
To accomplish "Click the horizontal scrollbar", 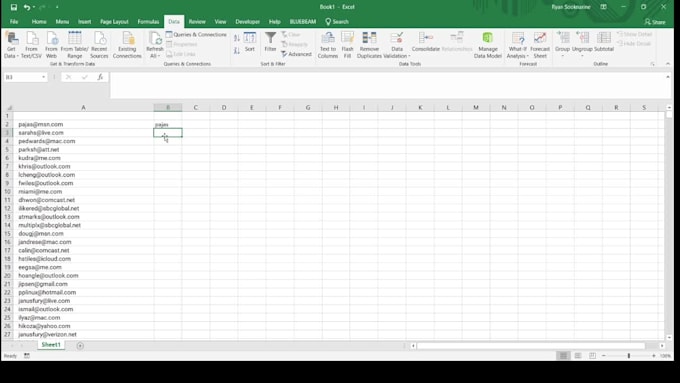I will (x=530, y=346).
